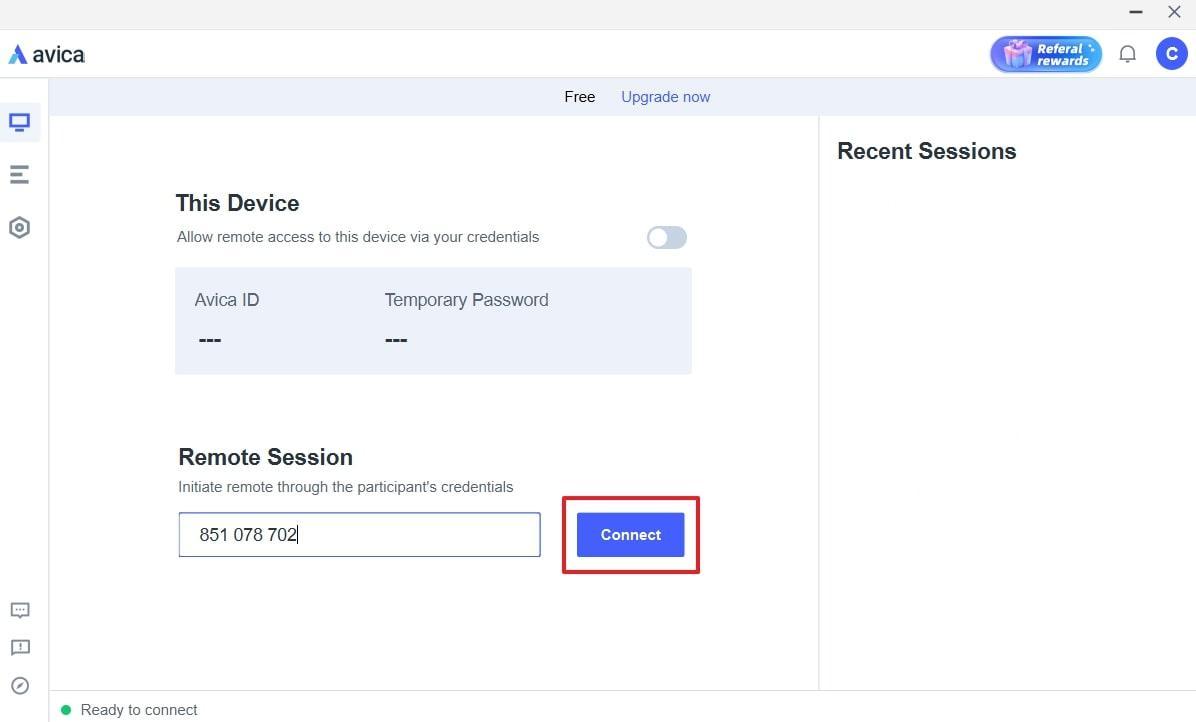
Task: Click the Ready to connect status indicator
Action: [x=129, y=709]
